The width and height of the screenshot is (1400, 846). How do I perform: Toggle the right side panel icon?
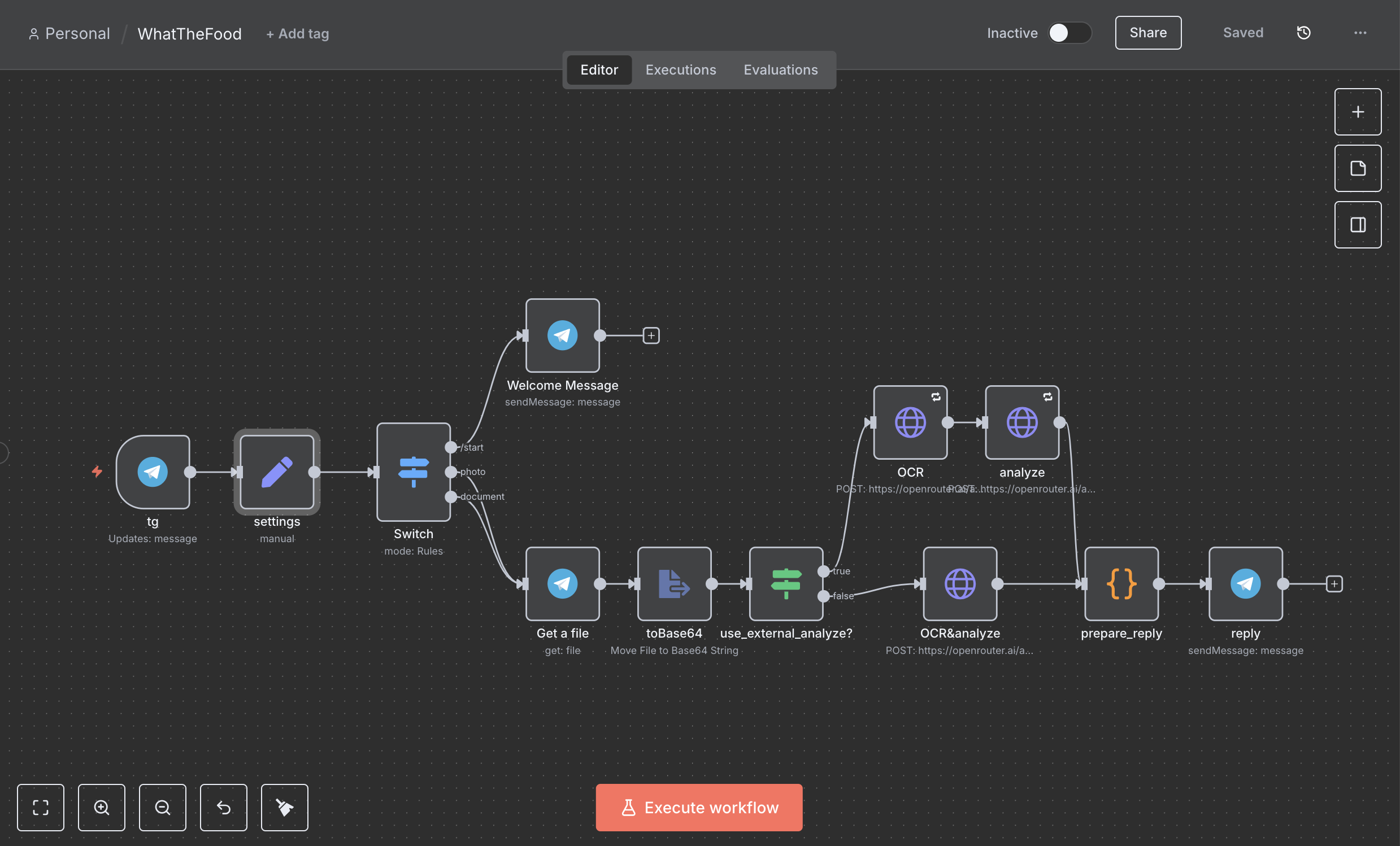(1358, 225)
